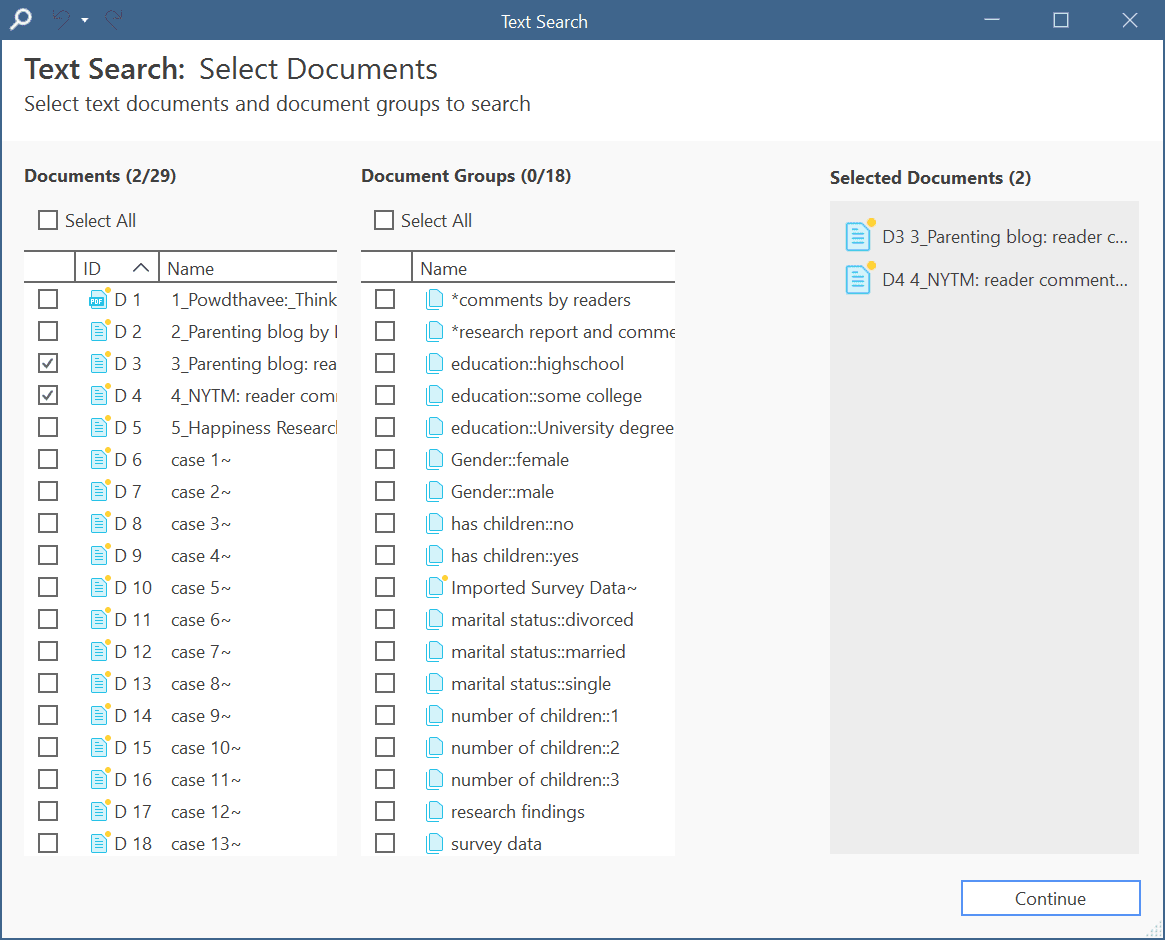Click the group icon for number of children::2
Viewport: 1165px width, 940px height.
tap(435, 748)
